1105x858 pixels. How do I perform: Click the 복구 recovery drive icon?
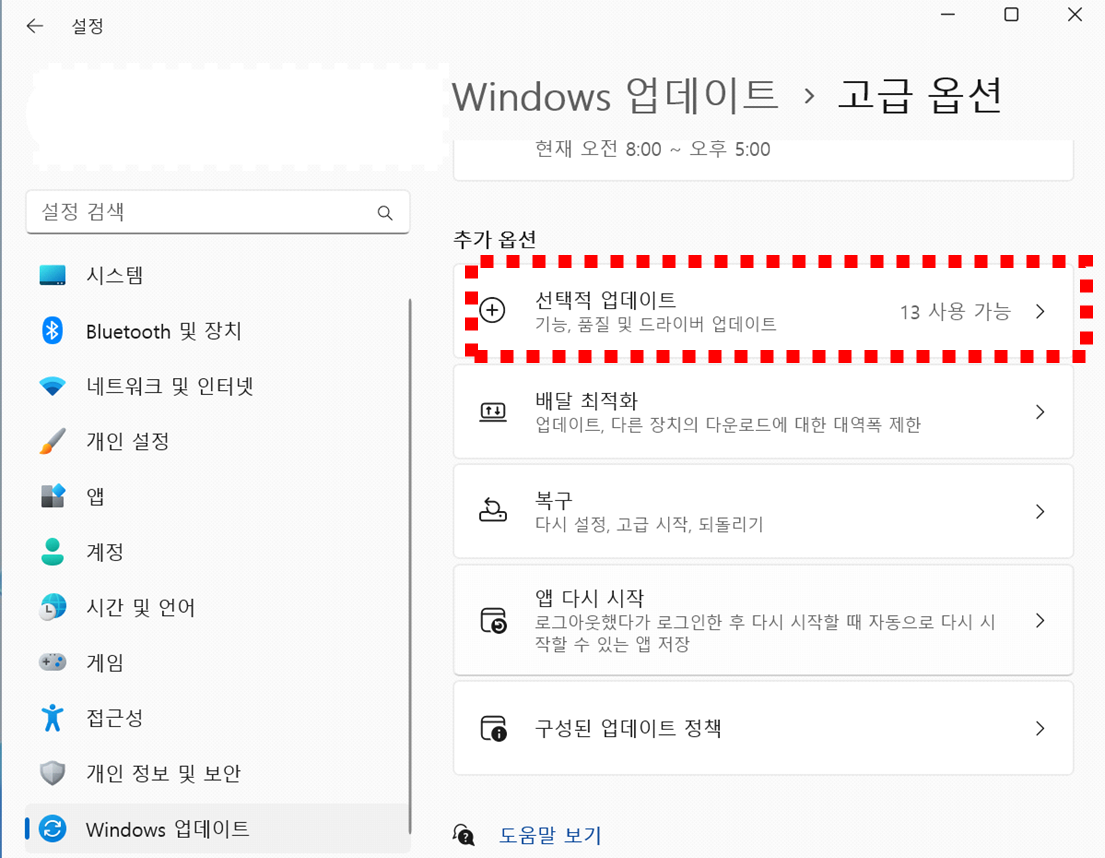click(493, 511)
